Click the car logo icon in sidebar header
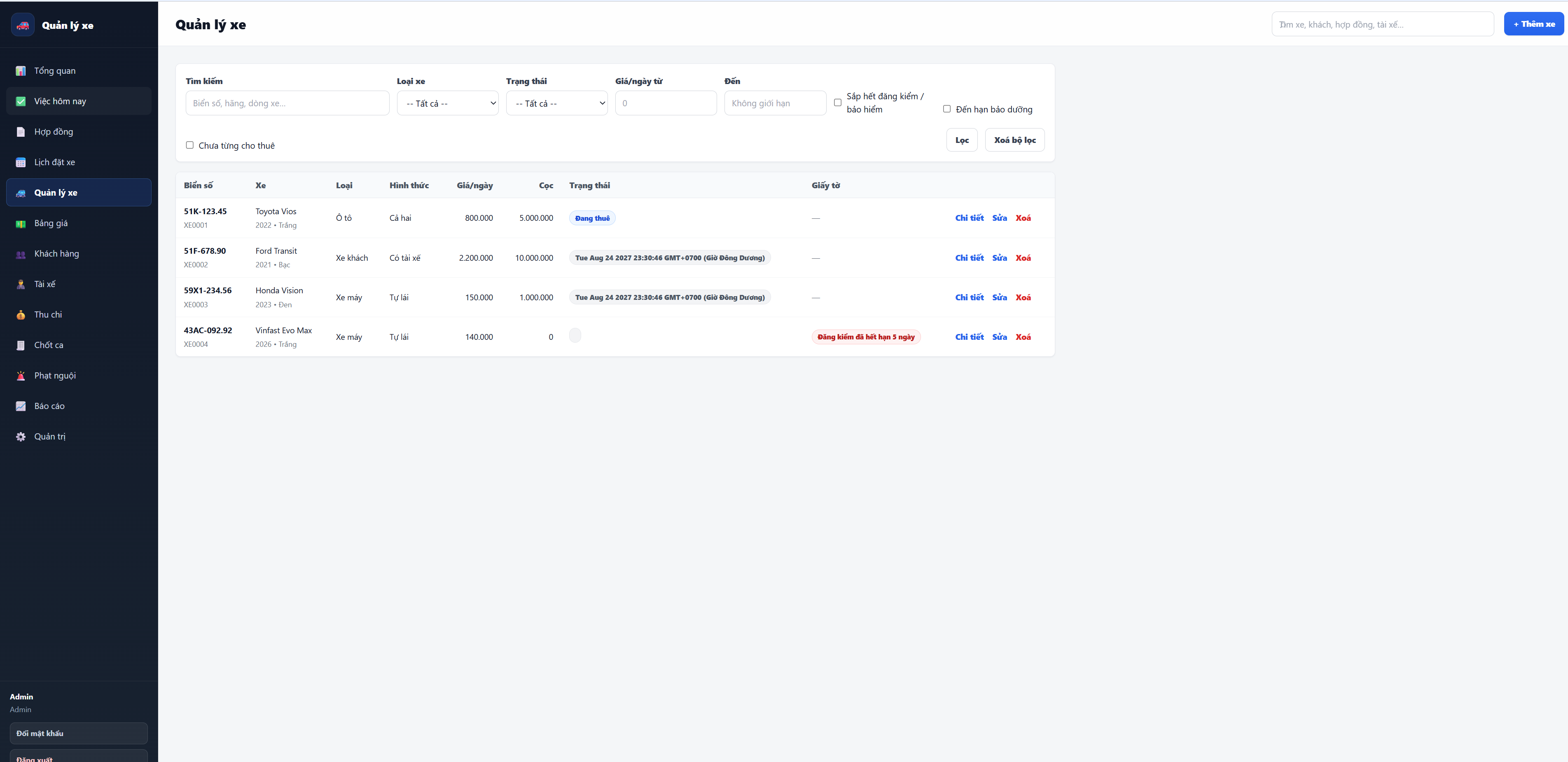The image size is (1568, 762). [23, 25]
